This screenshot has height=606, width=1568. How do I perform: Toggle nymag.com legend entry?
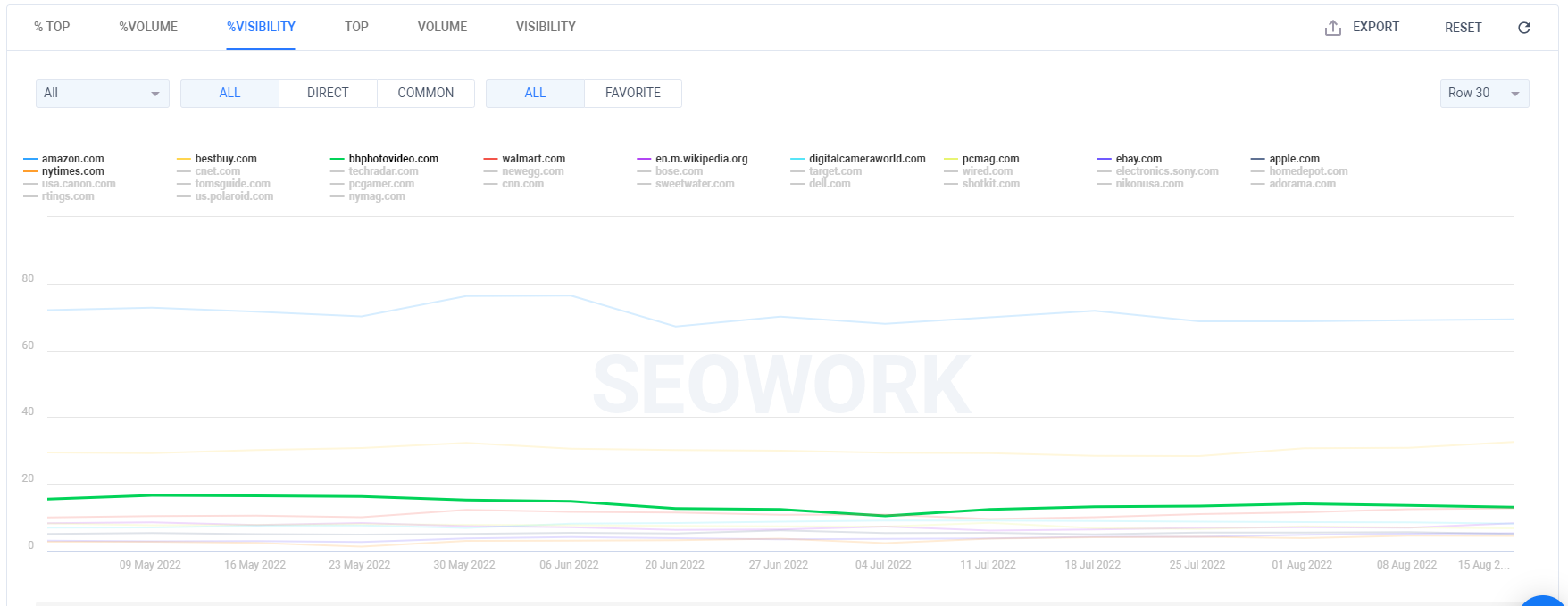368,196
